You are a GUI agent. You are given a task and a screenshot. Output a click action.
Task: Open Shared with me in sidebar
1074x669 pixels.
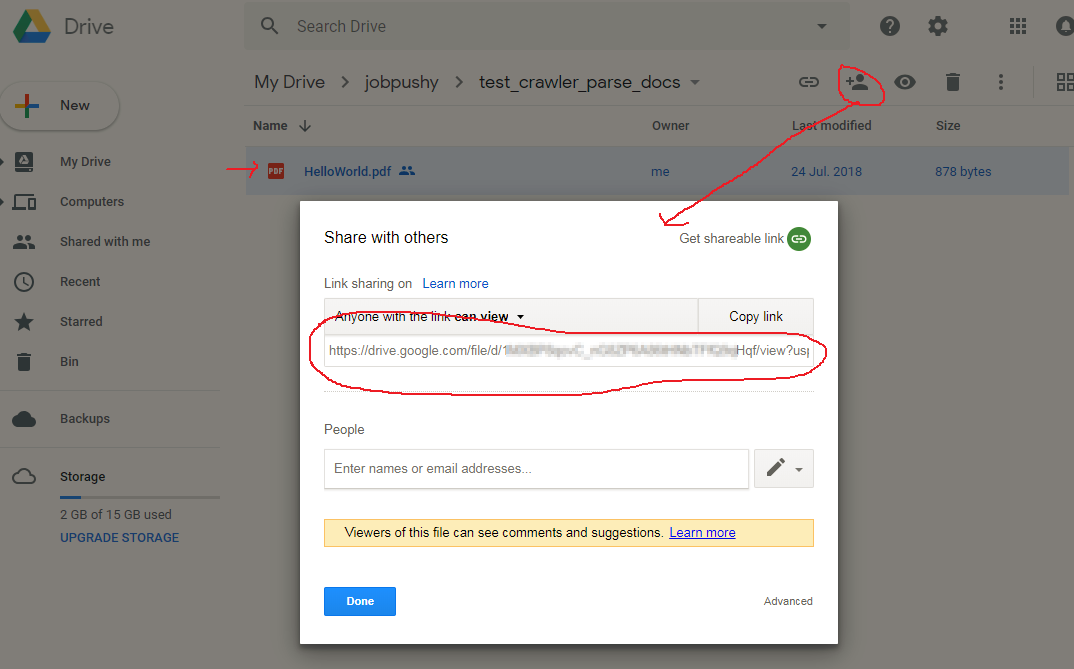coord(104,241)
